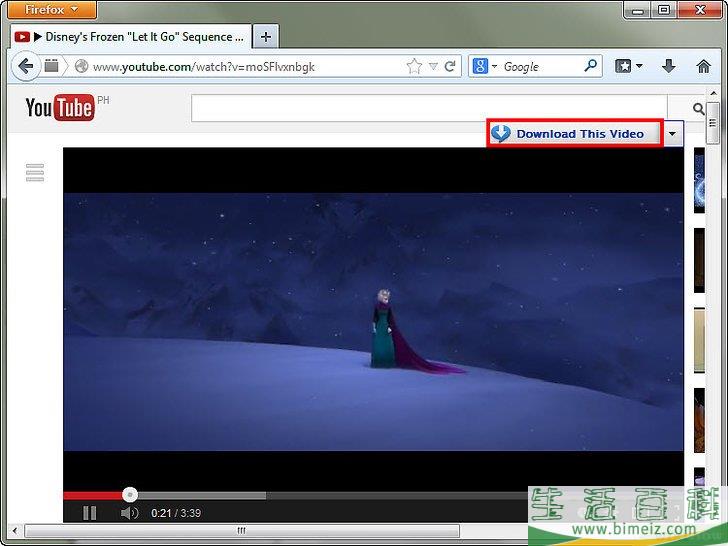This screenshot has height=546, width=728.
Task: Mute the video with the speaker icon
Action: point(129,513)
